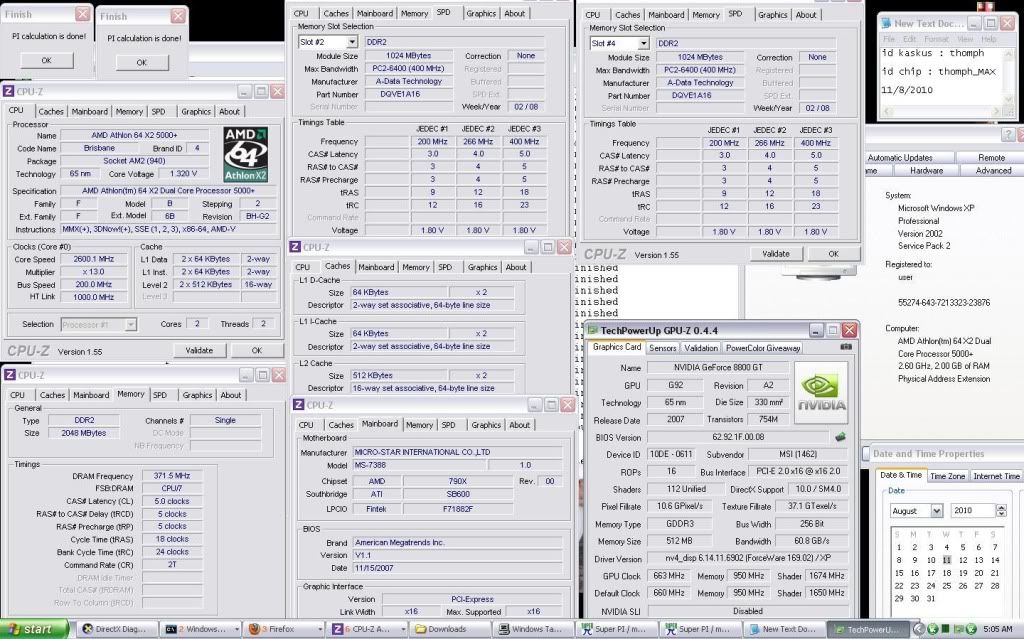Switch to Caches tab in the CPU-Z processor window

(51, 112)
